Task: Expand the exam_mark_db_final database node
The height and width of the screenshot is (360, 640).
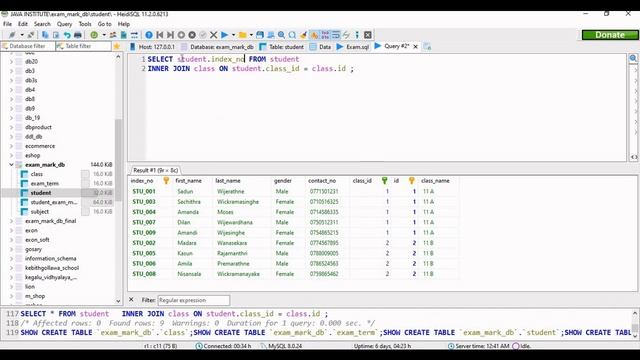Action: click(x=11, y=221)
